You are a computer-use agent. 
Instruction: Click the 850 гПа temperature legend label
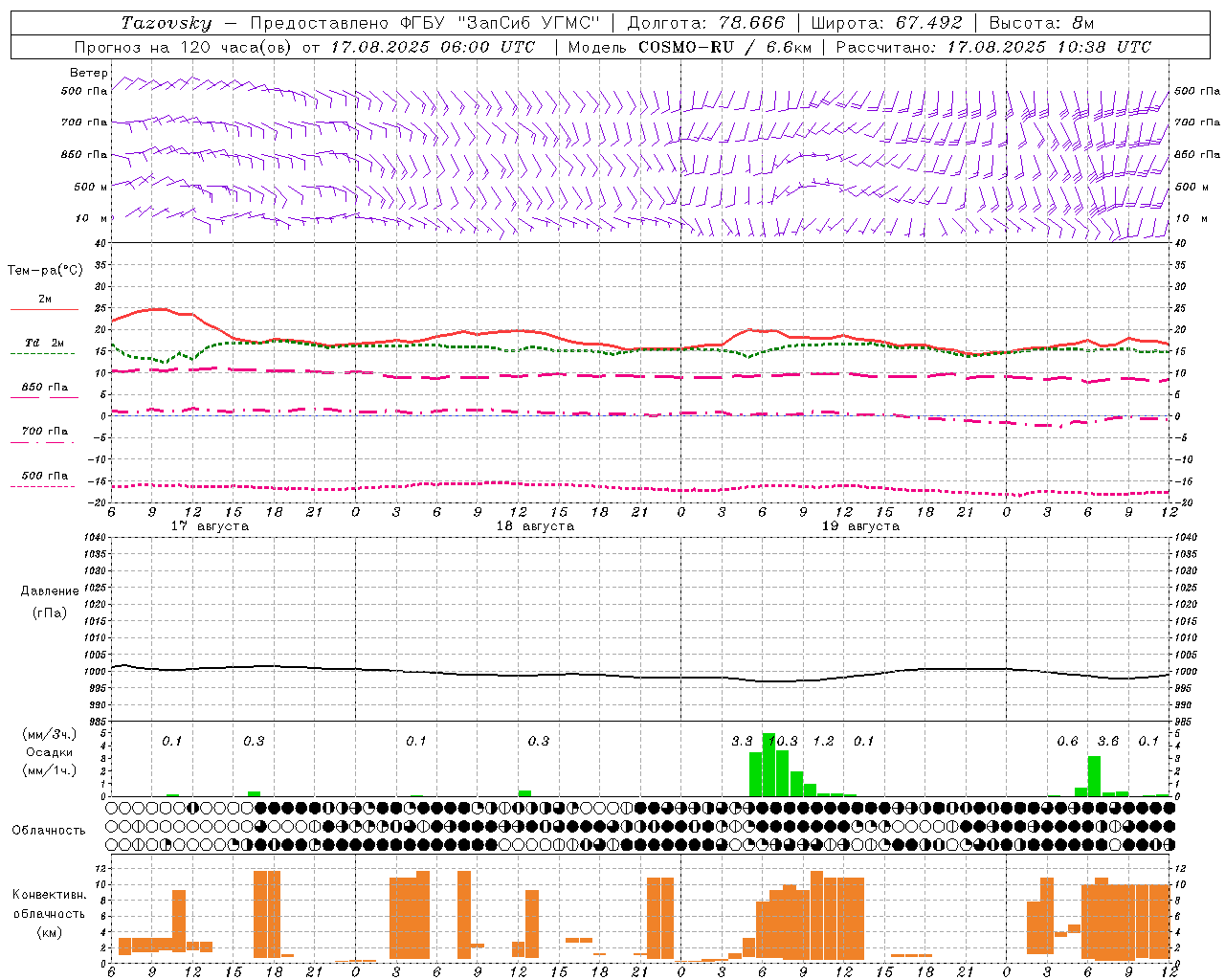pos(45,387)
